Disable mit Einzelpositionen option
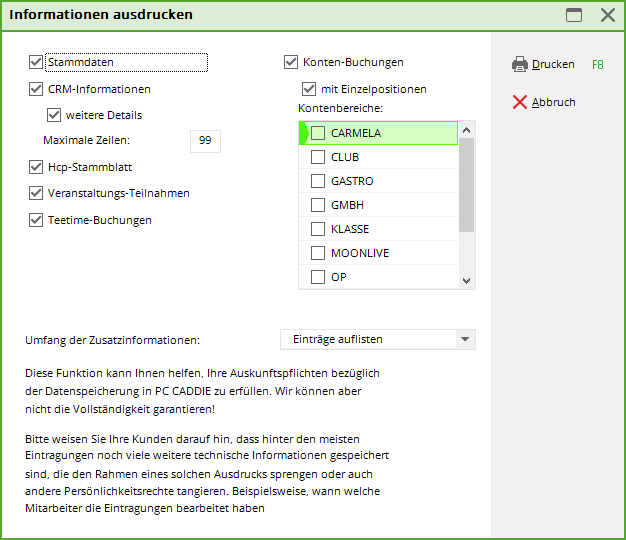The height and width of the screenshot is (540, 626). click(309, 89)
